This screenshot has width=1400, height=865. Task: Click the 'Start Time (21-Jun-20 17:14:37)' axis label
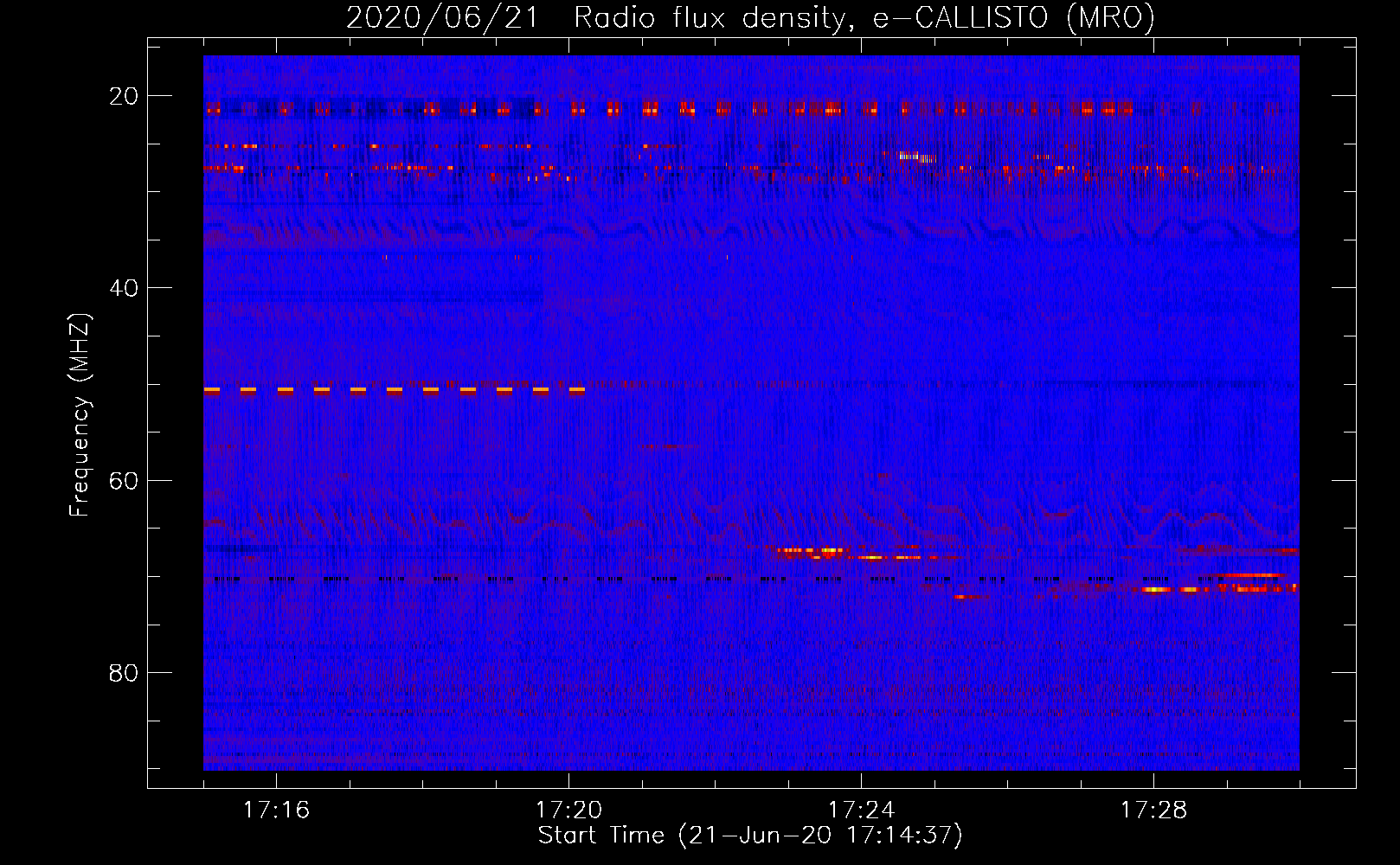click(x=750, y=836)
